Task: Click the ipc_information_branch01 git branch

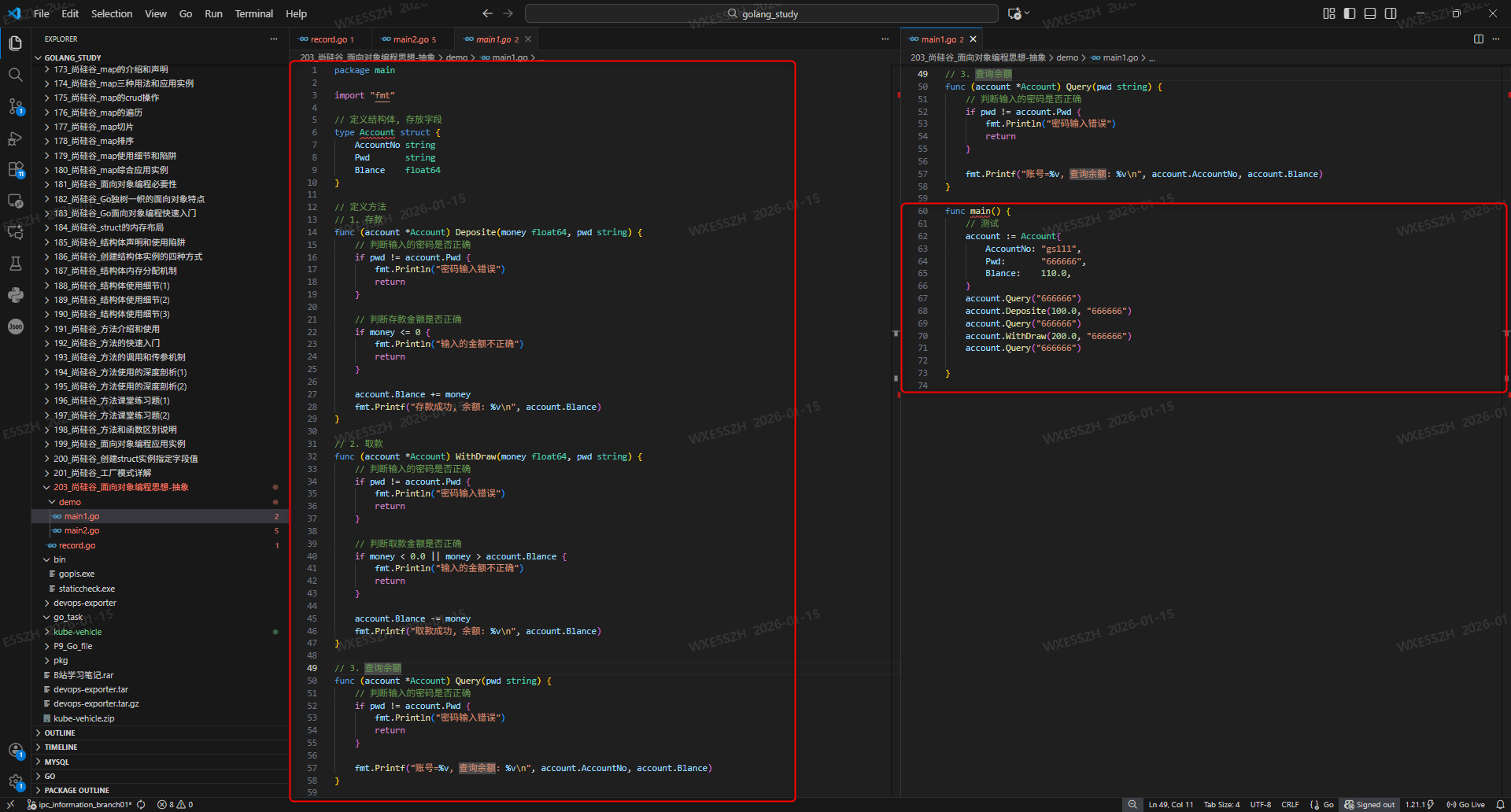Action: pos(79,804)
